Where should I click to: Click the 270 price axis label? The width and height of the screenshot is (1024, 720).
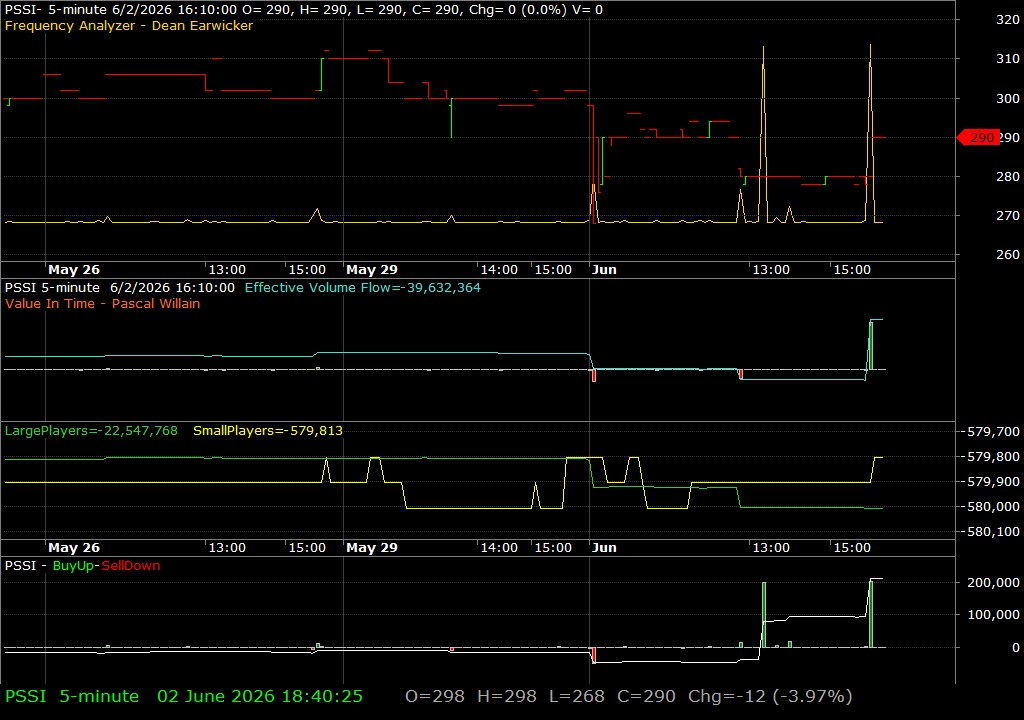pyautogui.click(x=1008, y=216)
